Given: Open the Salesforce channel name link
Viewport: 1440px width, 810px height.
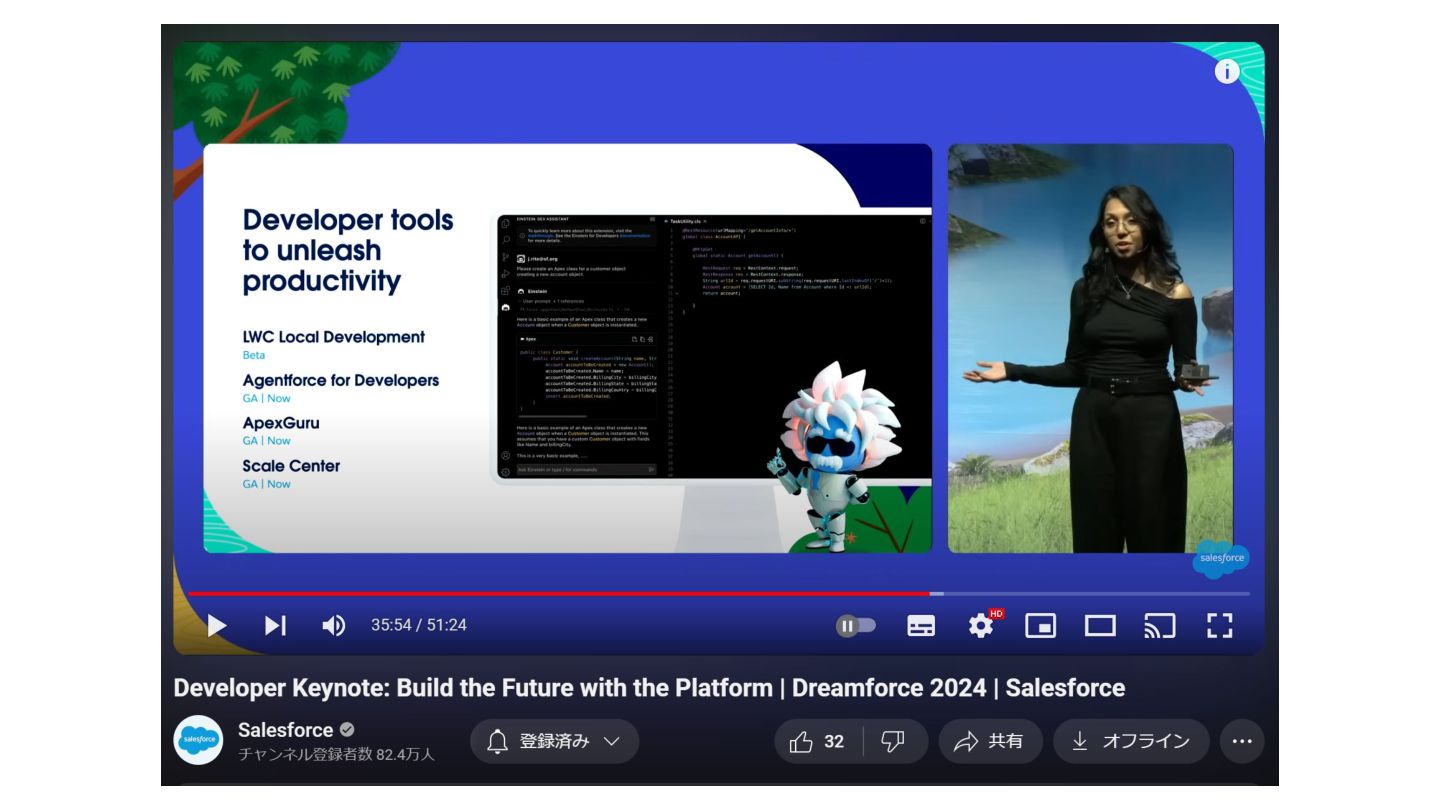Looking at the screenshot, I should [x=286, y=729].
